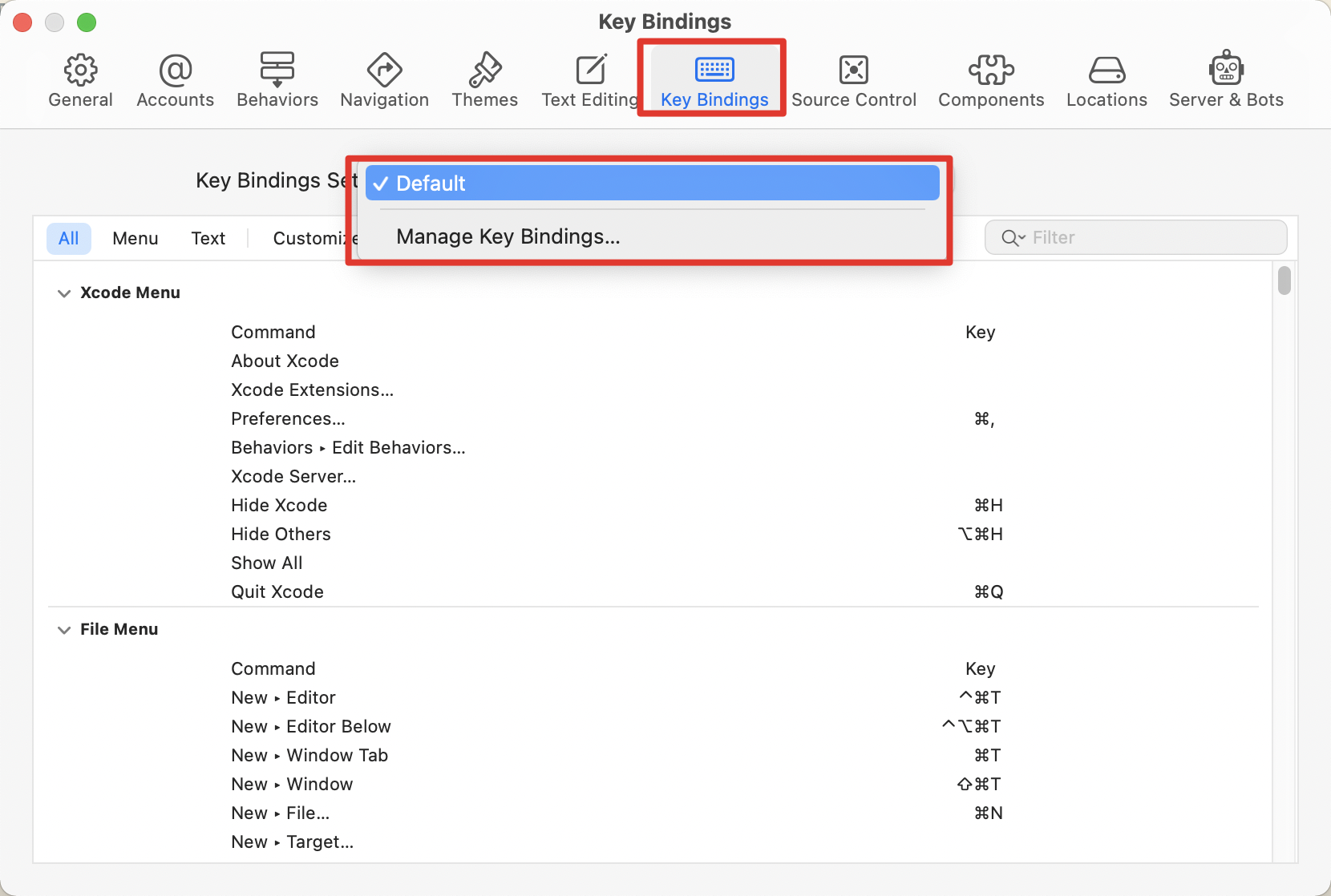
Task: Click the vertical scrollbar thumb
Action: click(x=1284, y=281)
